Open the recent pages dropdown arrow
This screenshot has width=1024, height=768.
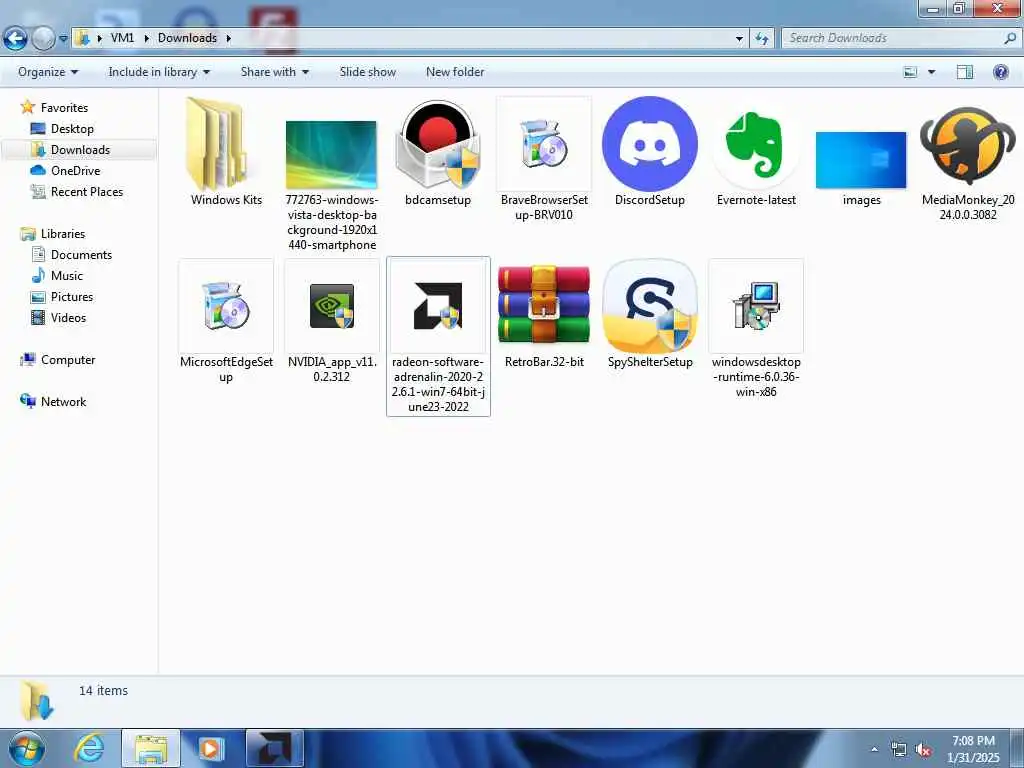(x=63, y=39)
